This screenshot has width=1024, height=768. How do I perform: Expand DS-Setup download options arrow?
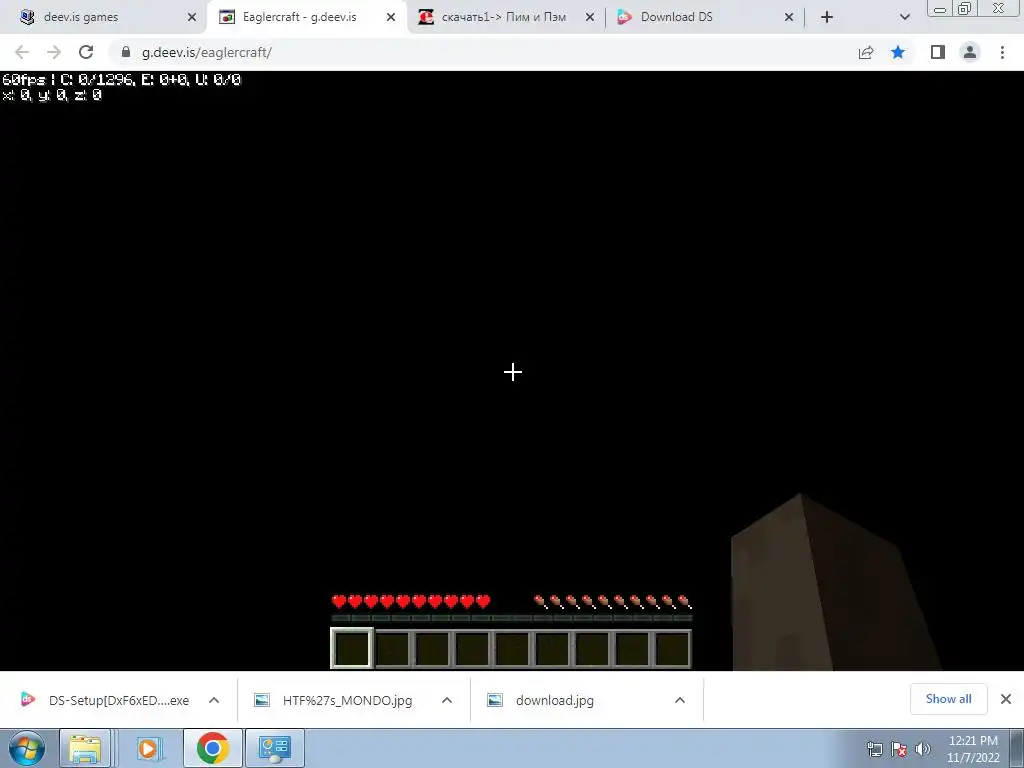(x=214, y=700)
